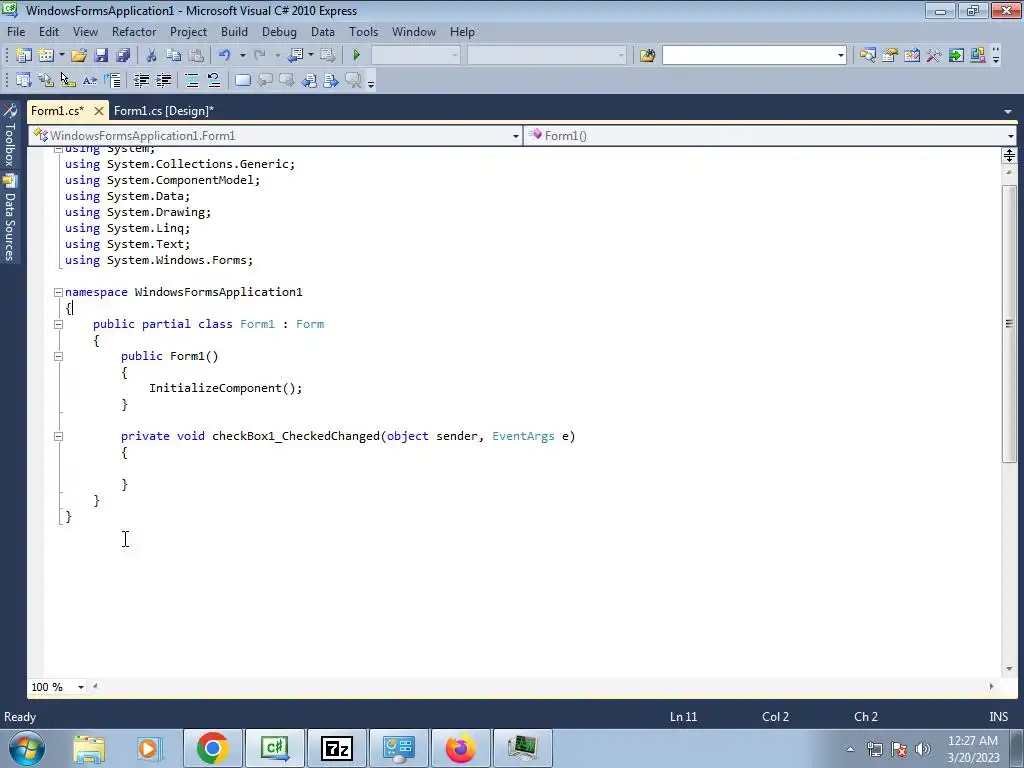Cut selection using the scissors icon
This screenshot has height=768, width=1024.
tap(152, 56)
